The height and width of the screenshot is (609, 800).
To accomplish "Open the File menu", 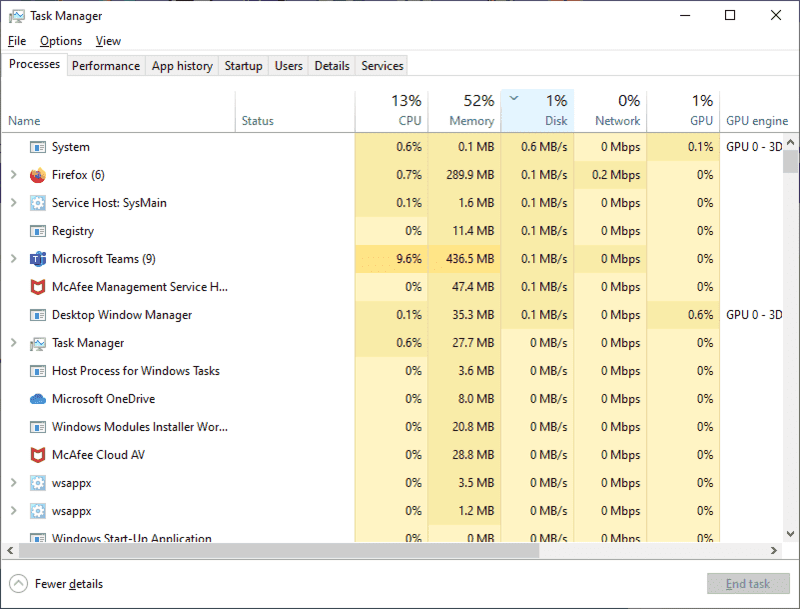I will (x=17, y=41).
